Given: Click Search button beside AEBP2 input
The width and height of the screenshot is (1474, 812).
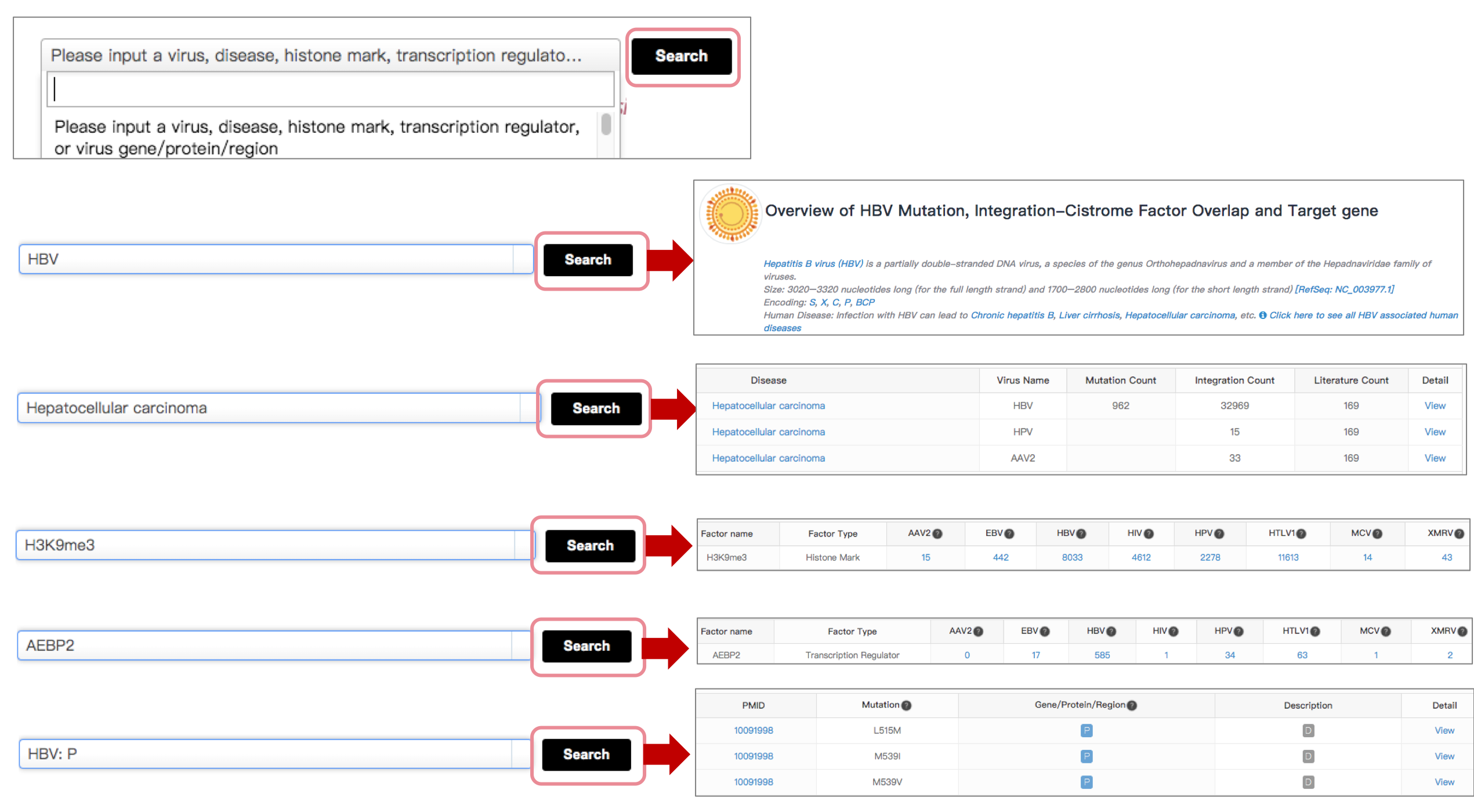Looking at the screenshot, I should pos(586,646).
